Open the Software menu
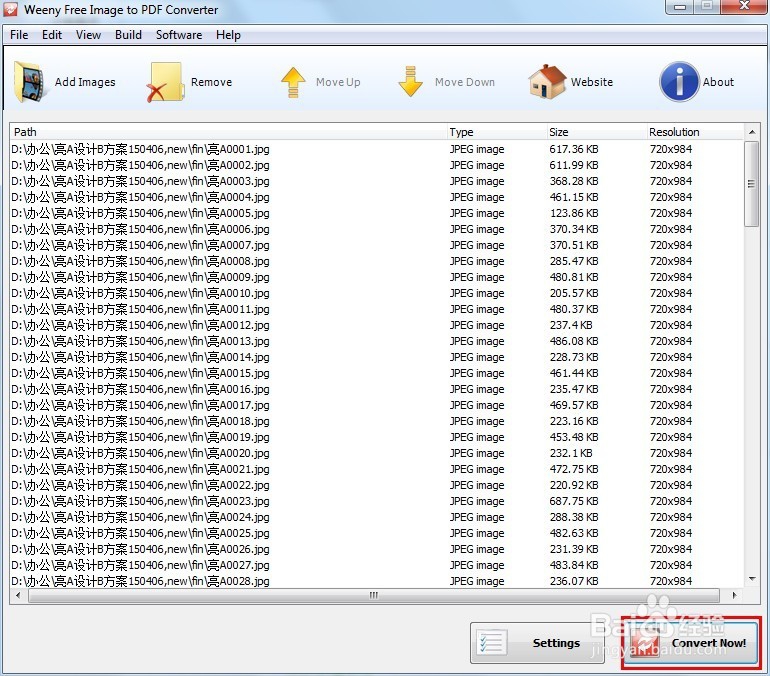This screenshot has height=676, width=770. [179, 35]
